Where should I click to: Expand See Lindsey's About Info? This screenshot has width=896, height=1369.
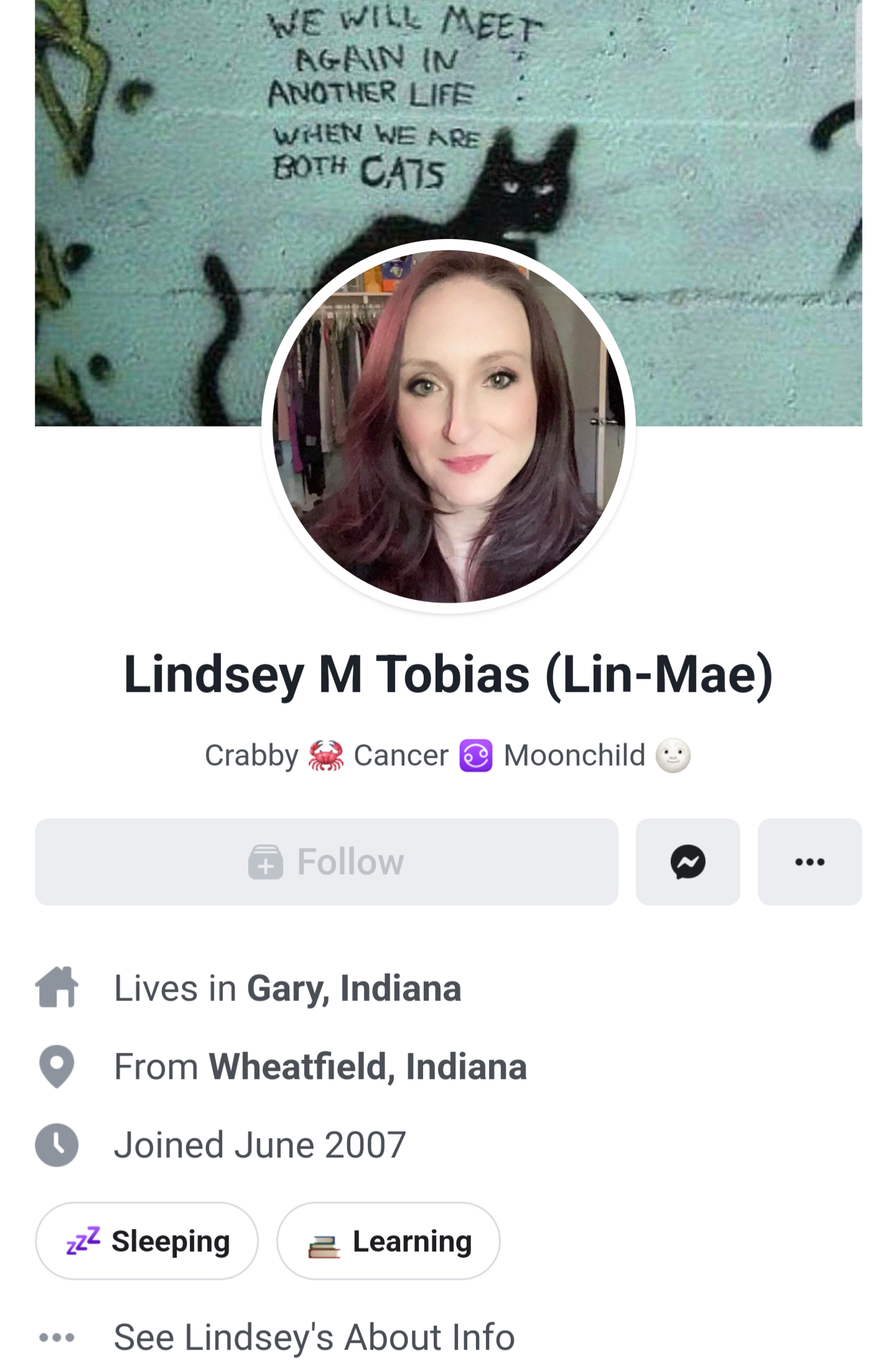(x=314, y=1337)
